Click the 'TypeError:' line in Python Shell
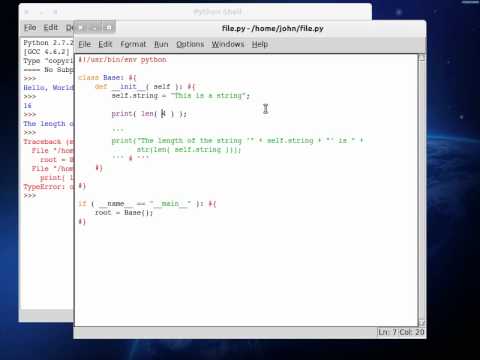 (x=48, y=187)
